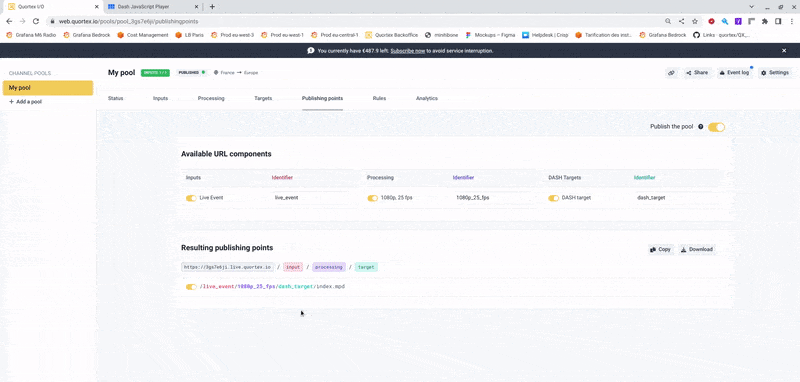Open the Processing tab
The width and height of the screenshot is (800, 382).
[211, 98]
